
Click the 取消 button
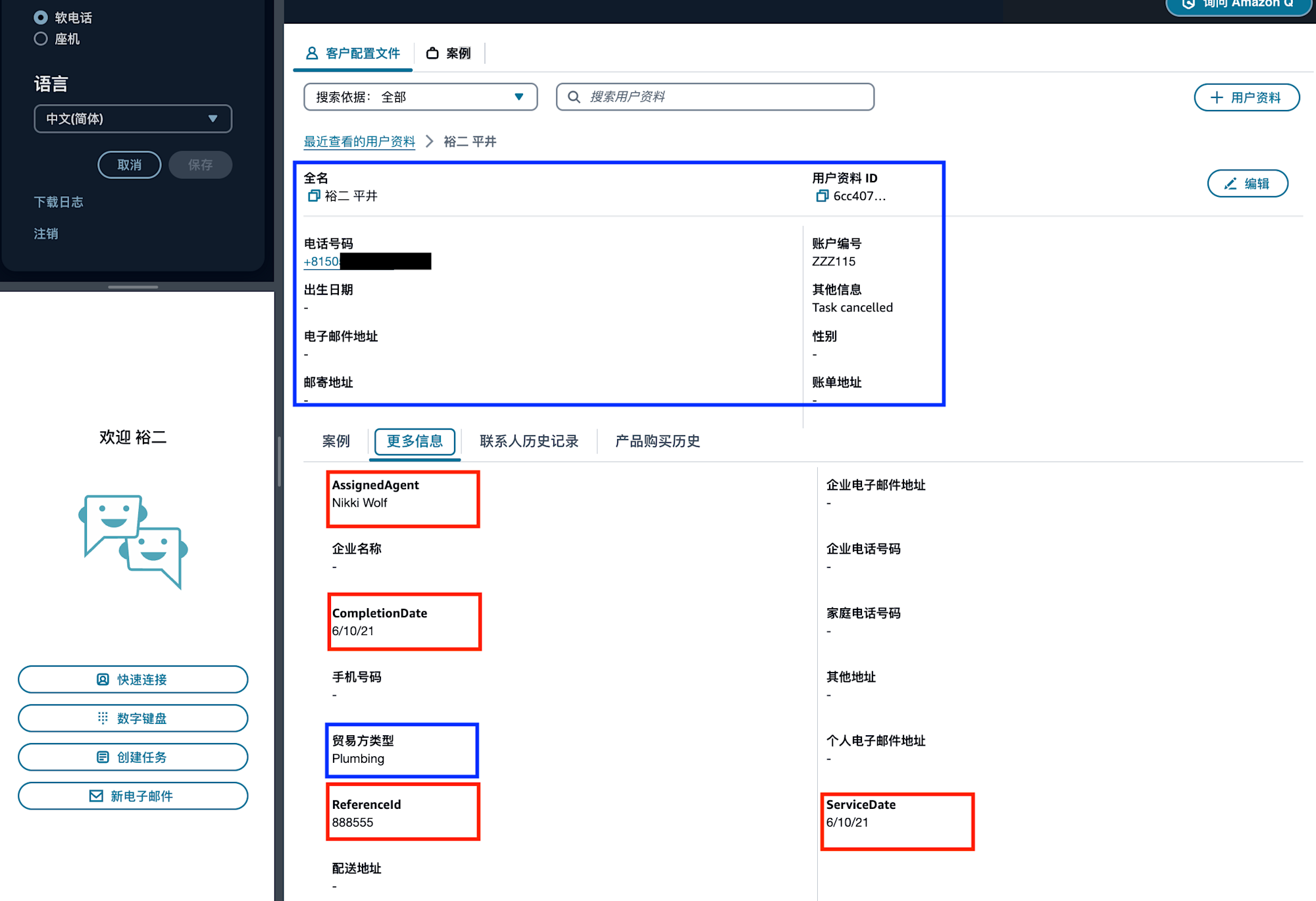(130, 165)
